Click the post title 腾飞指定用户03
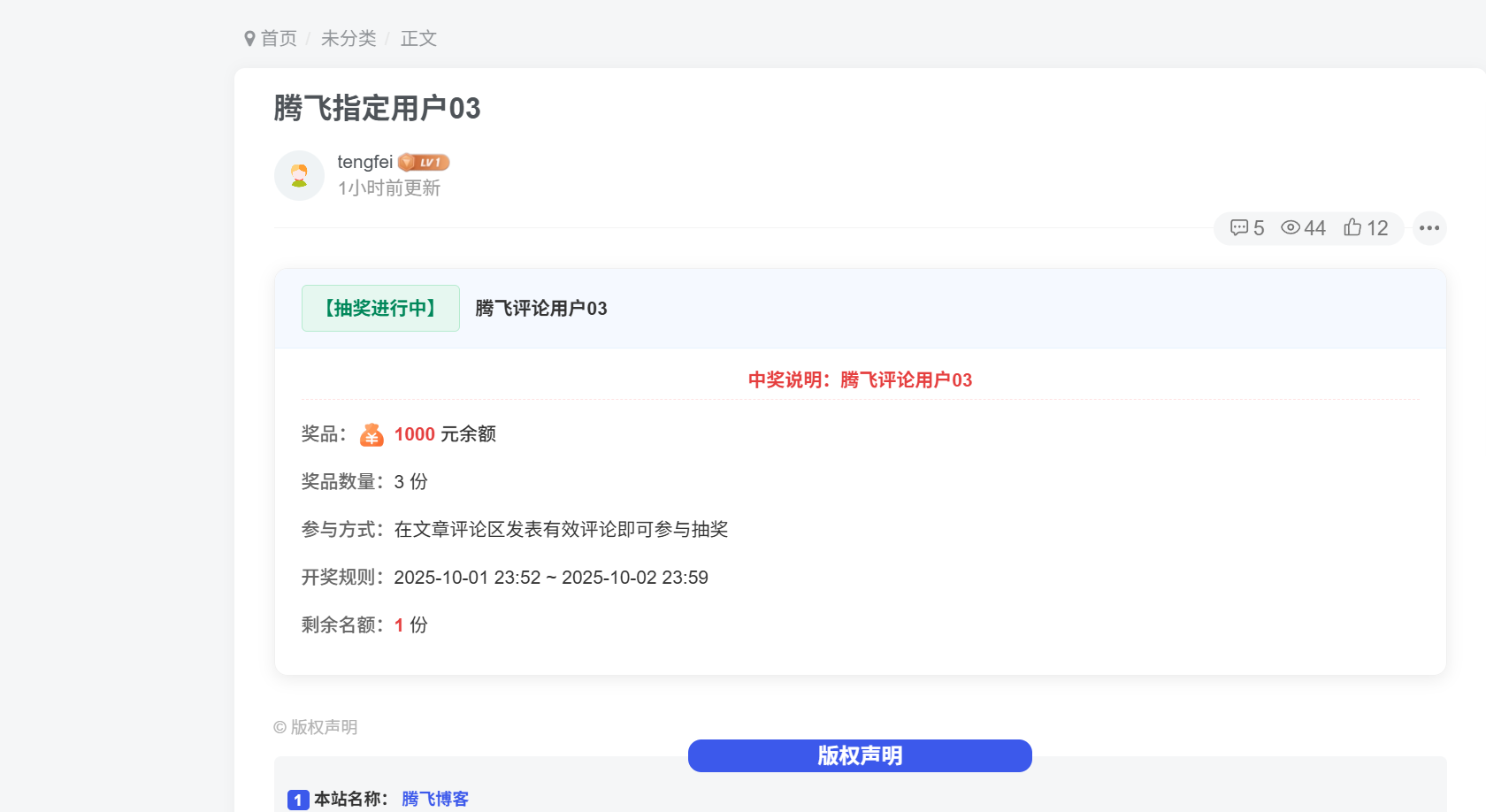Viewport: 1486px width, 812px height. (376, 108)
